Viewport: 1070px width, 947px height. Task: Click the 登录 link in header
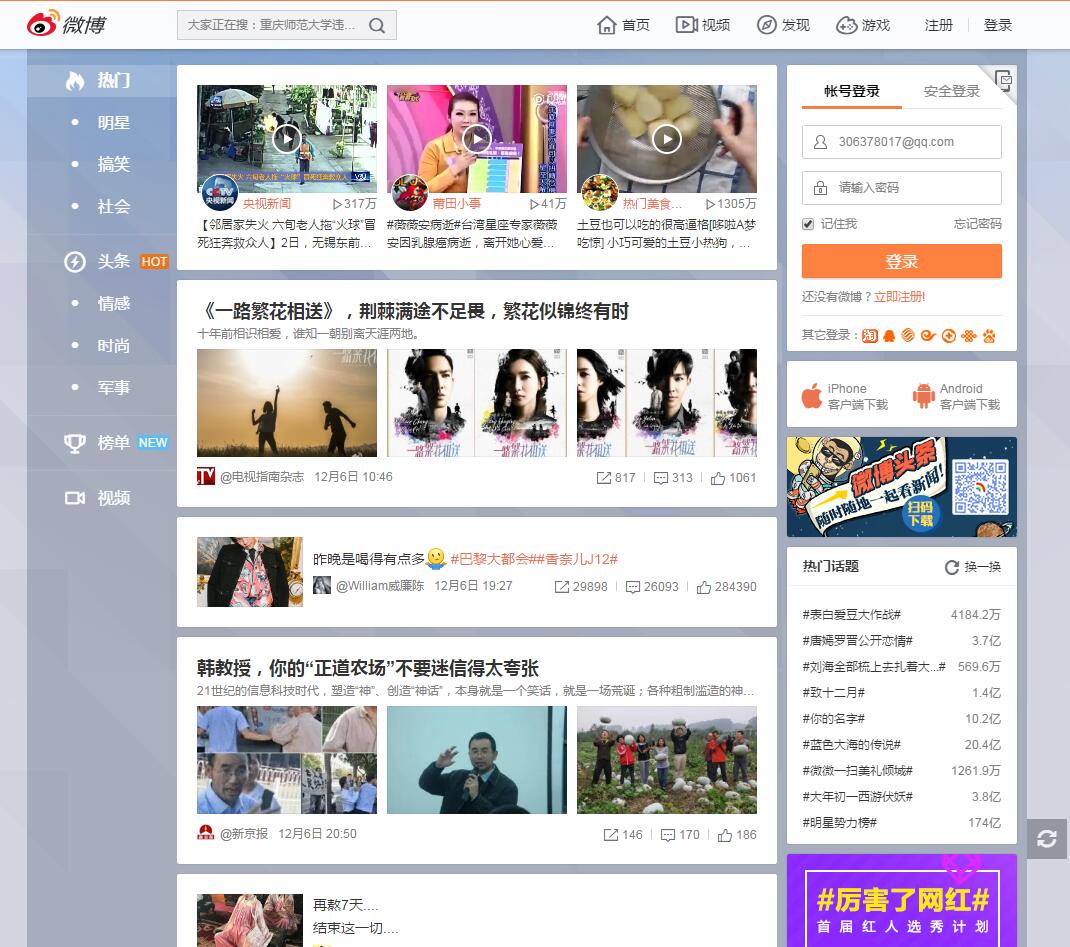tap(997, 25)
